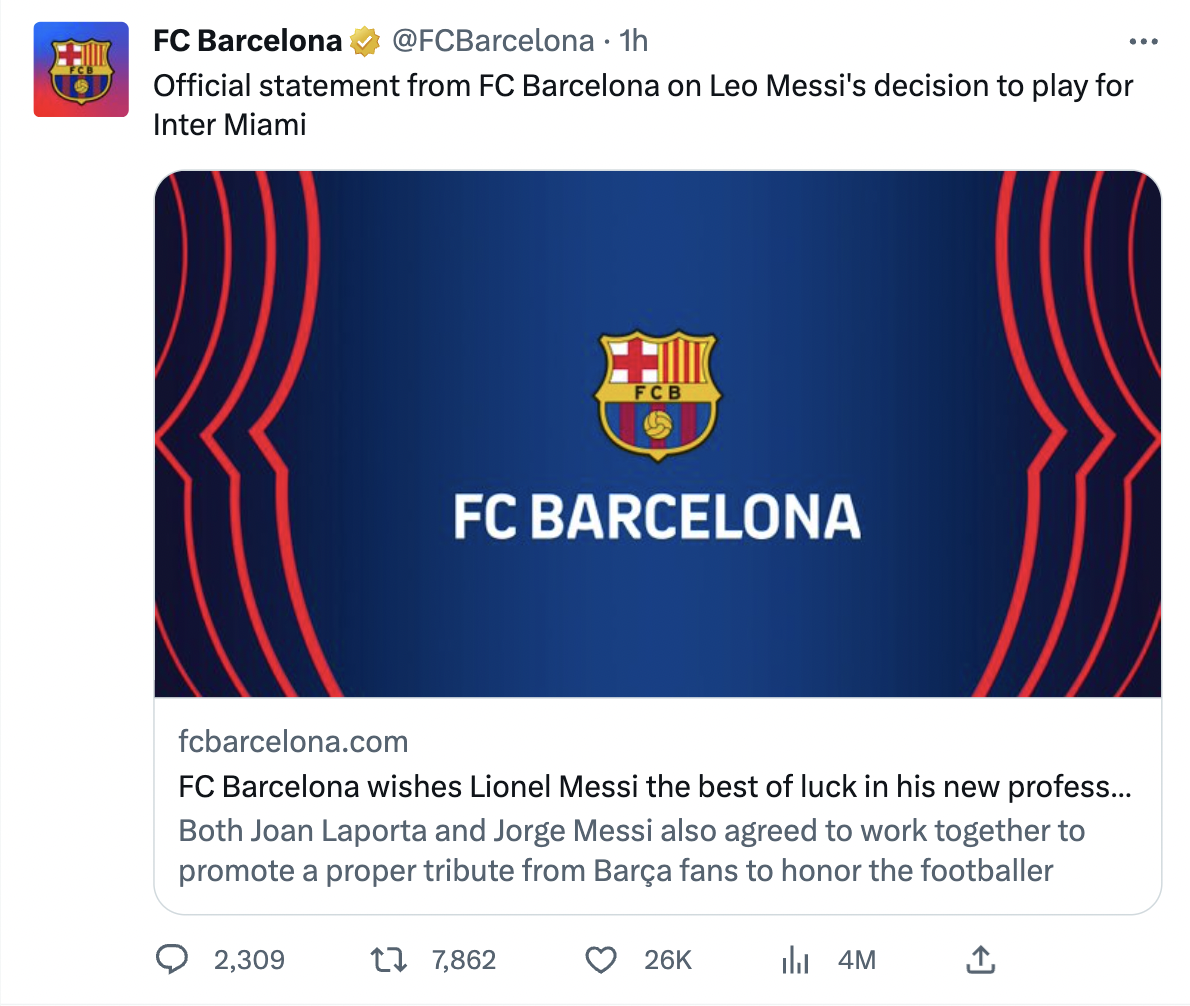Click the 26K likes count
Viewport: 1190px width, 1006px height.
pyautogui.click(x=668, y=960)
